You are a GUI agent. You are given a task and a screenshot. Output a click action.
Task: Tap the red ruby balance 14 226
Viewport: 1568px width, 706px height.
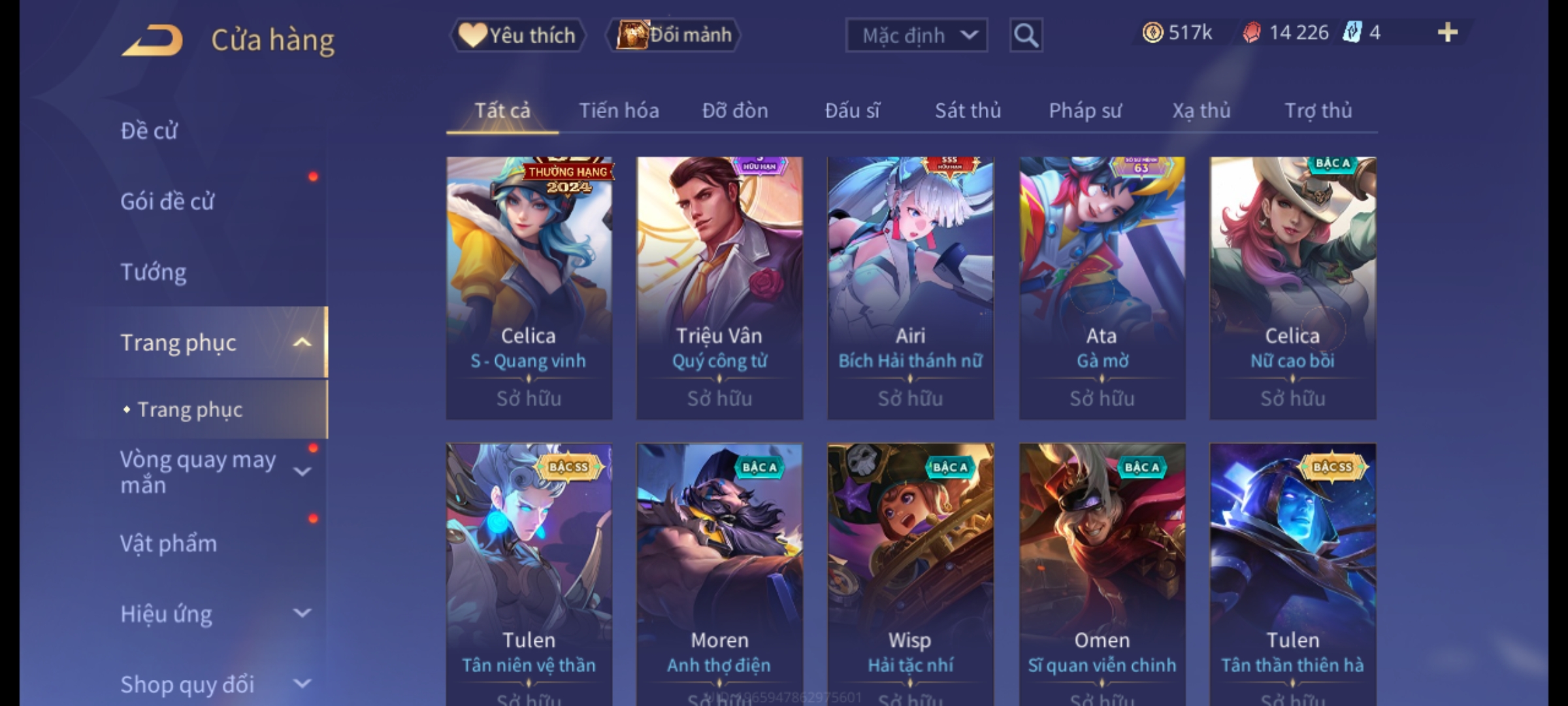point(1285,33)
